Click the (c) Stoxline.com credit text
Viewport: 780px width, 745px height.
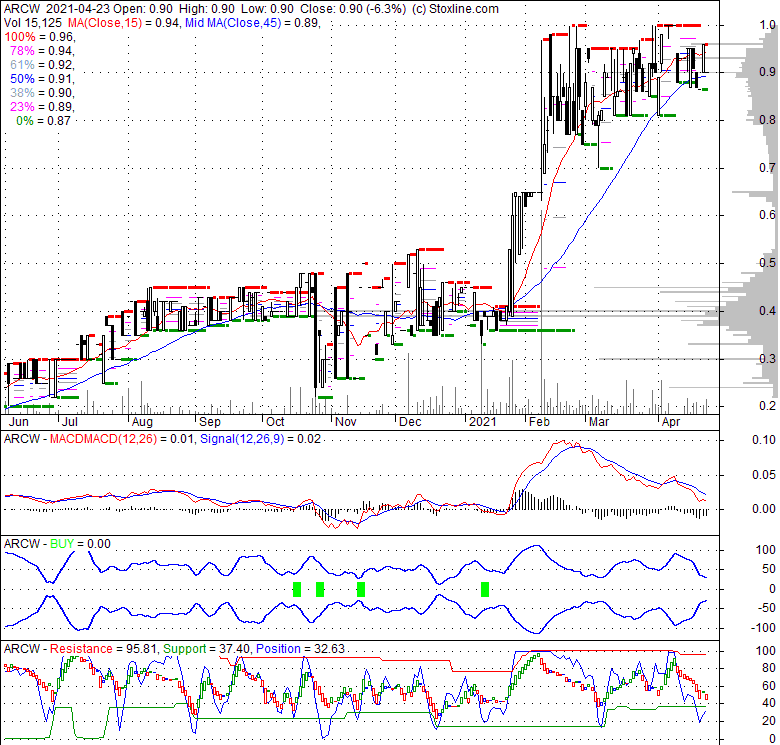[x=455, y=9]
